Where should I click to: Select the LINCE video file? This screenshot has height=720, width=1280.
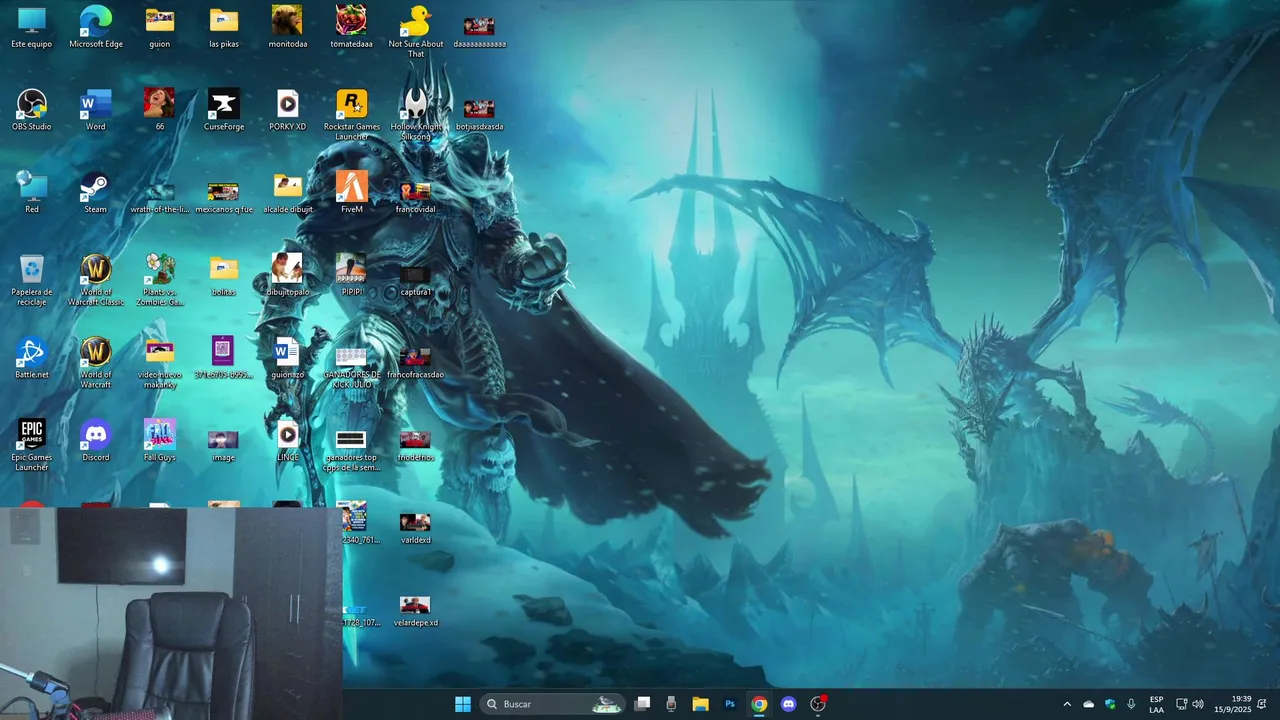[x=288, y=441]
